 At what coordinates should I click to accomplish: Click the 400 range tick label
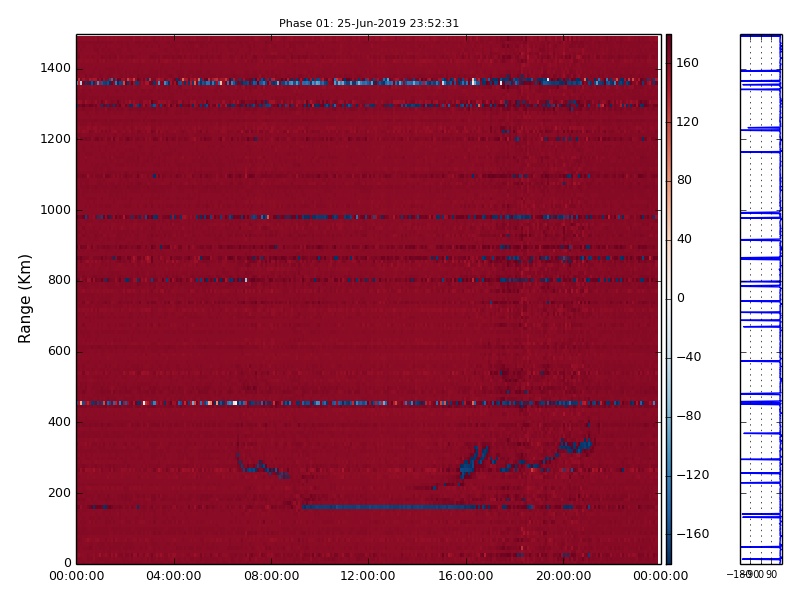[x=59, y=422]
